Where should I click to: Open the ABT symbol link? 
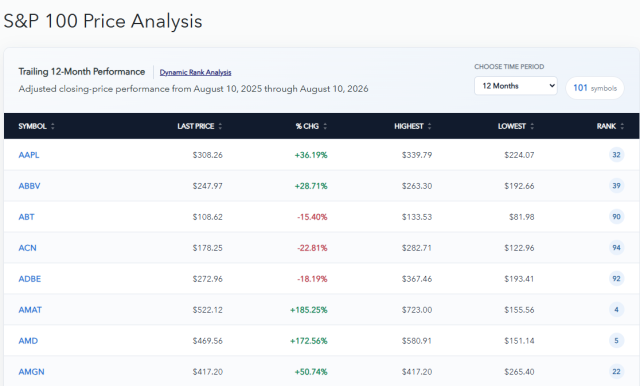27,217
